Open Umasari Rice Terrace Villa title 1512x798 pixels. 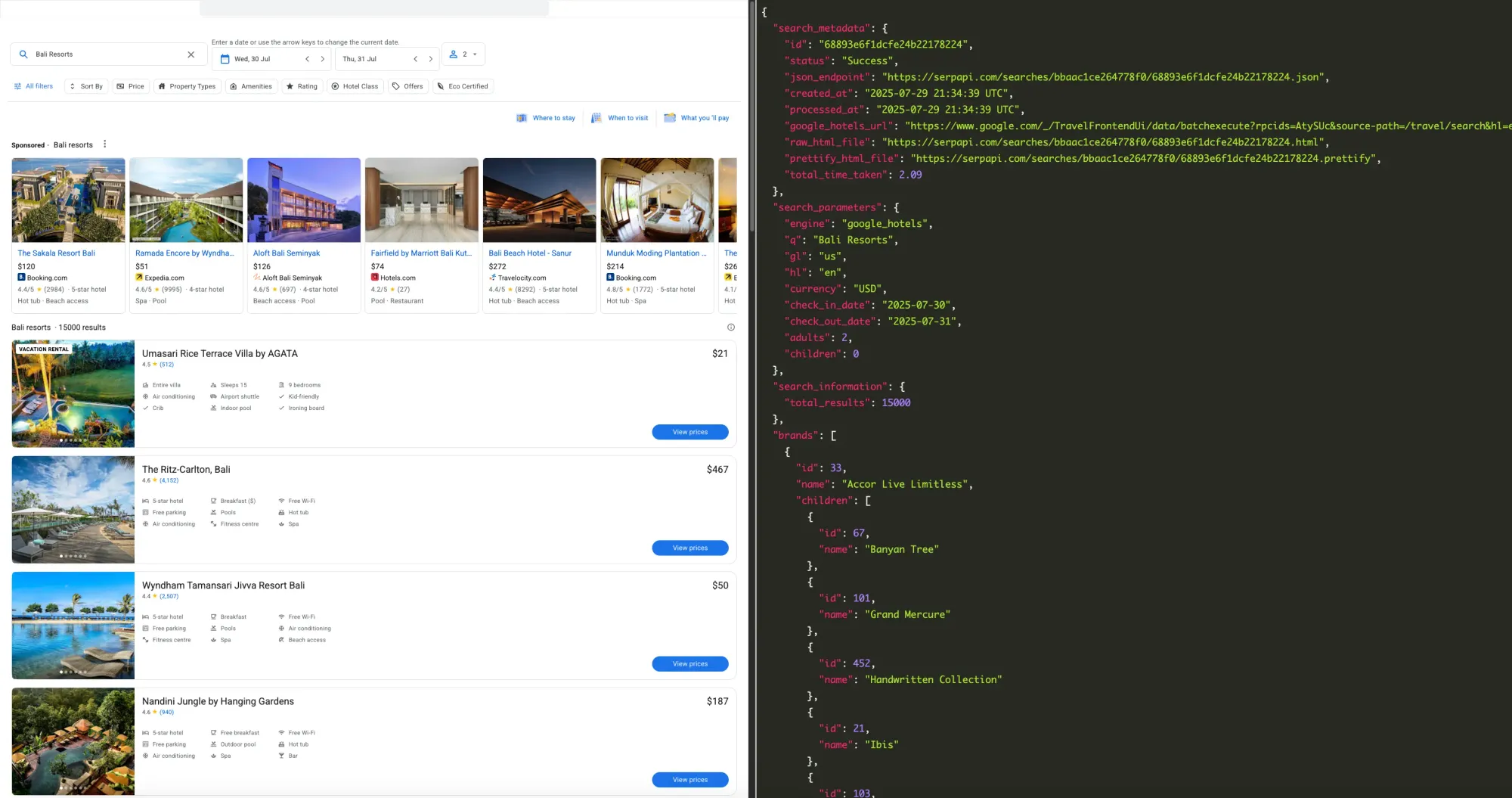pyautogui.click(x=220, y=353)
